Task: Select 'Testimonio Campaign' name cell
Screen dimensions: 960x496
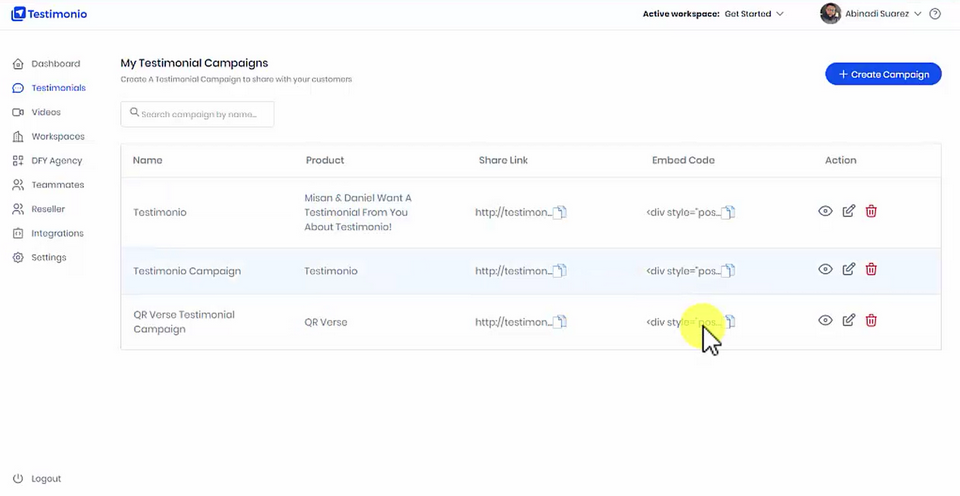Action: click(x=187, y=271)
